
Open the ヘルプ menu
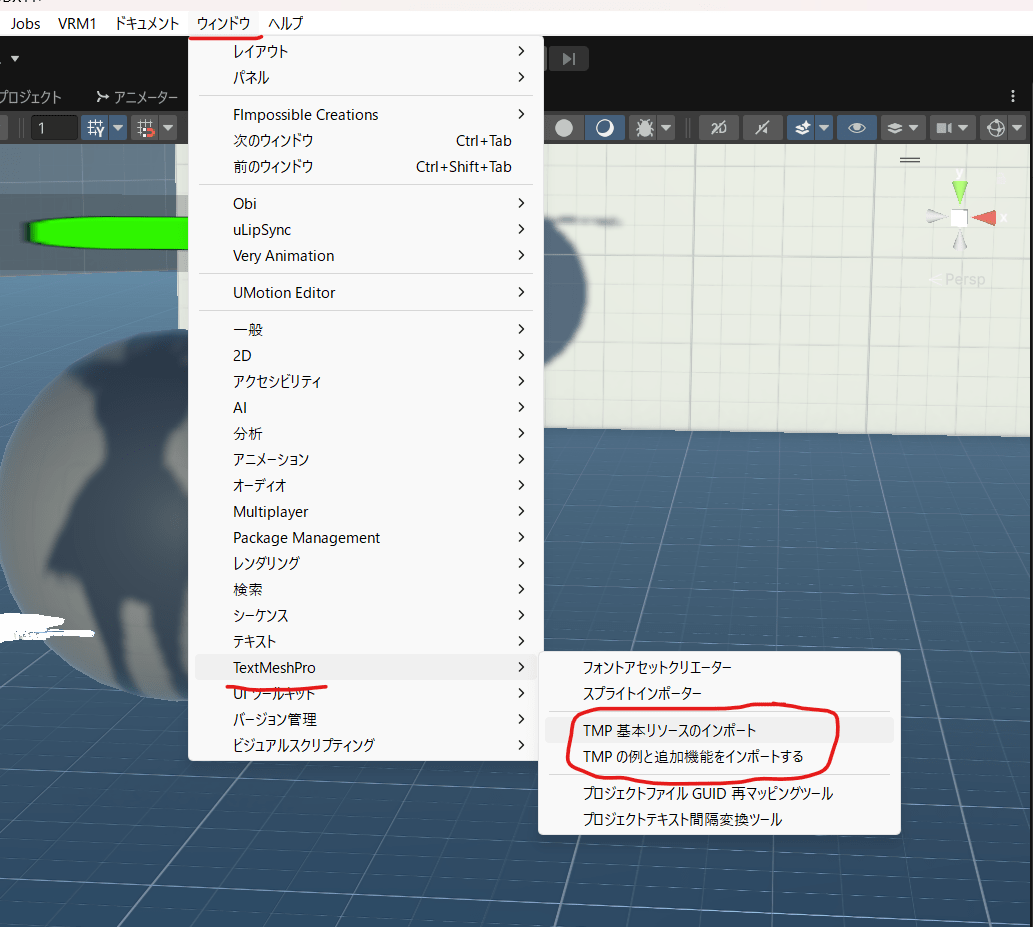point(286,23)
